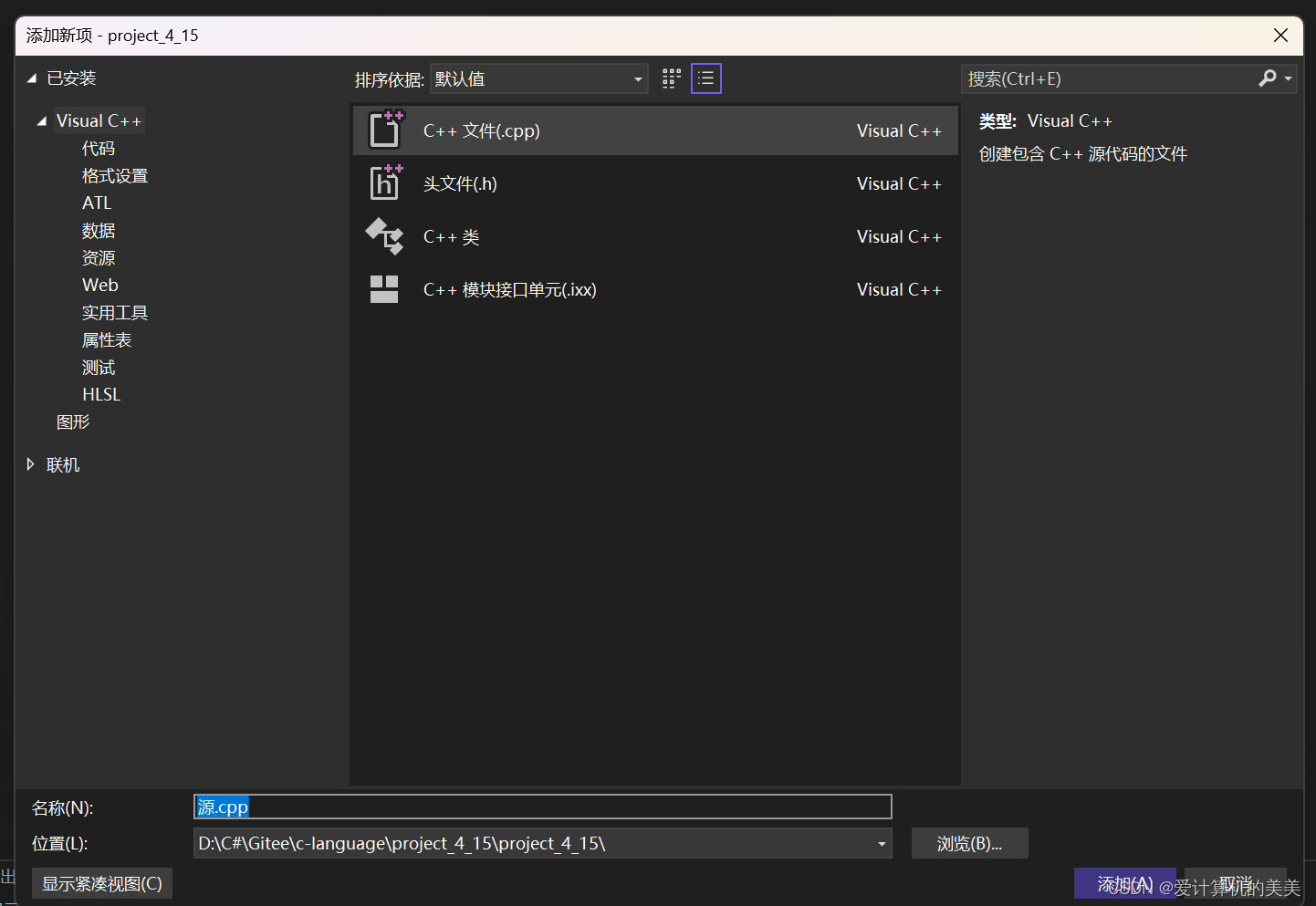
Task: Select the 头文件(.h) template icon
Action: pyautogui.click(x=385, y=182)
